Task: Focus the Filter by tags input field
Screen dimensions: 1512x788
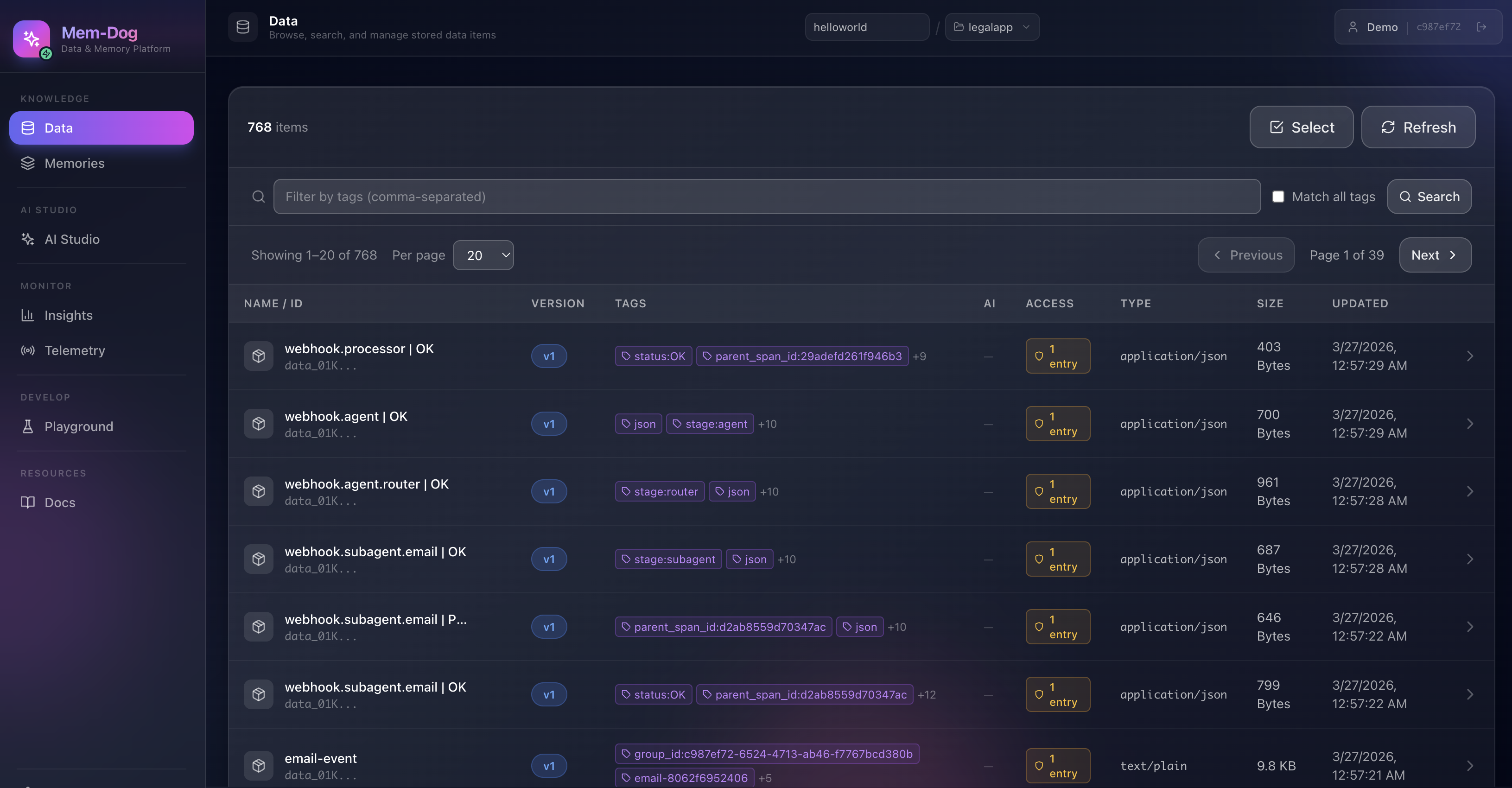Action: click(x=767, y=197)
